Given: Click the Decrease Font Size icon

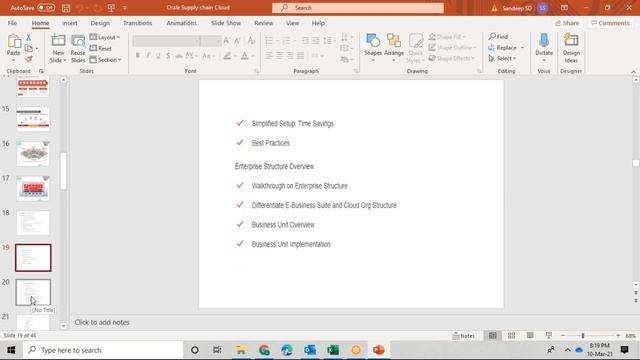Looking at the screenshot, I should (238, 40).
